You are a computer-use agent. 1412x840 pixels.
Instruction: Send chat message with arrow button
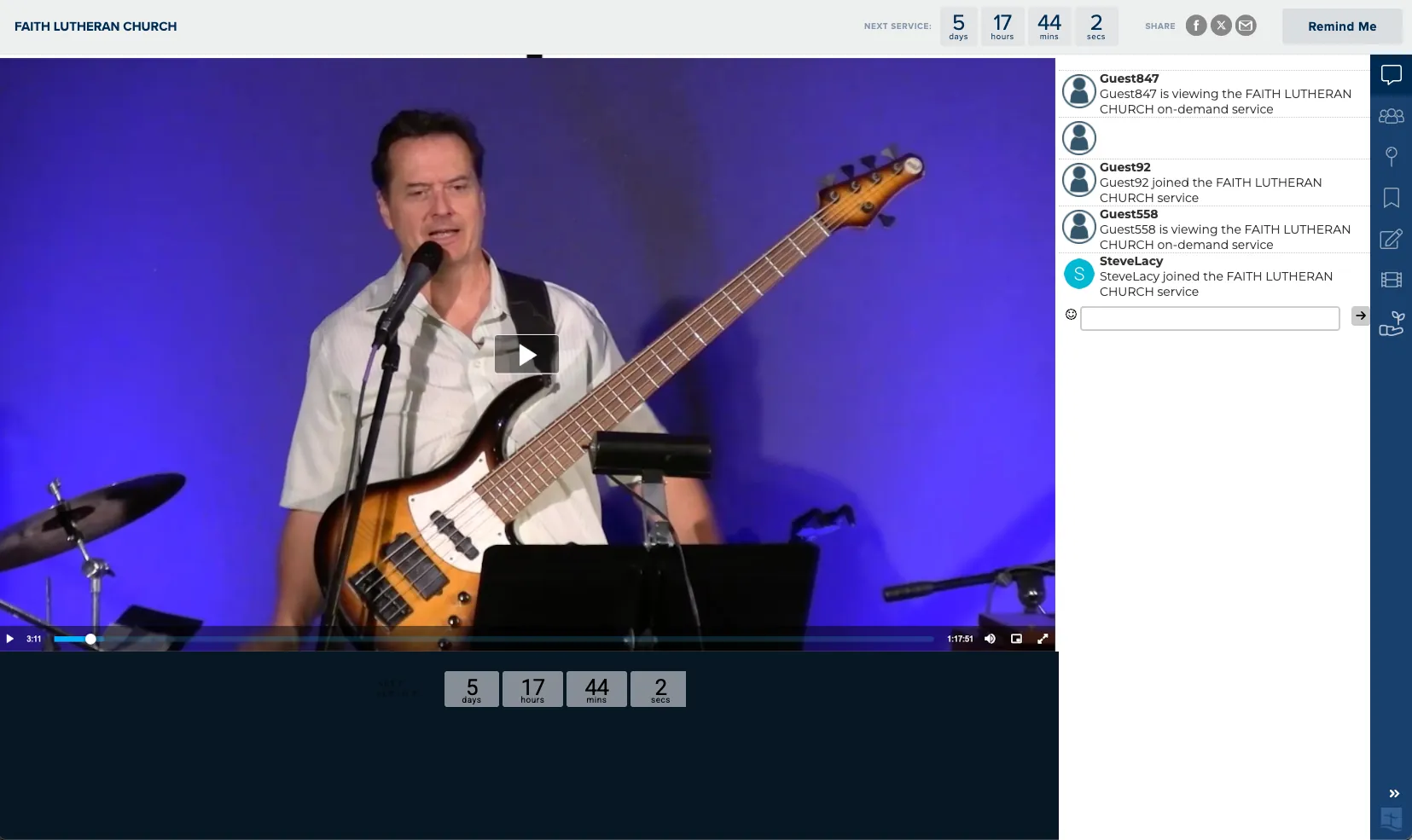[1360, 316]
